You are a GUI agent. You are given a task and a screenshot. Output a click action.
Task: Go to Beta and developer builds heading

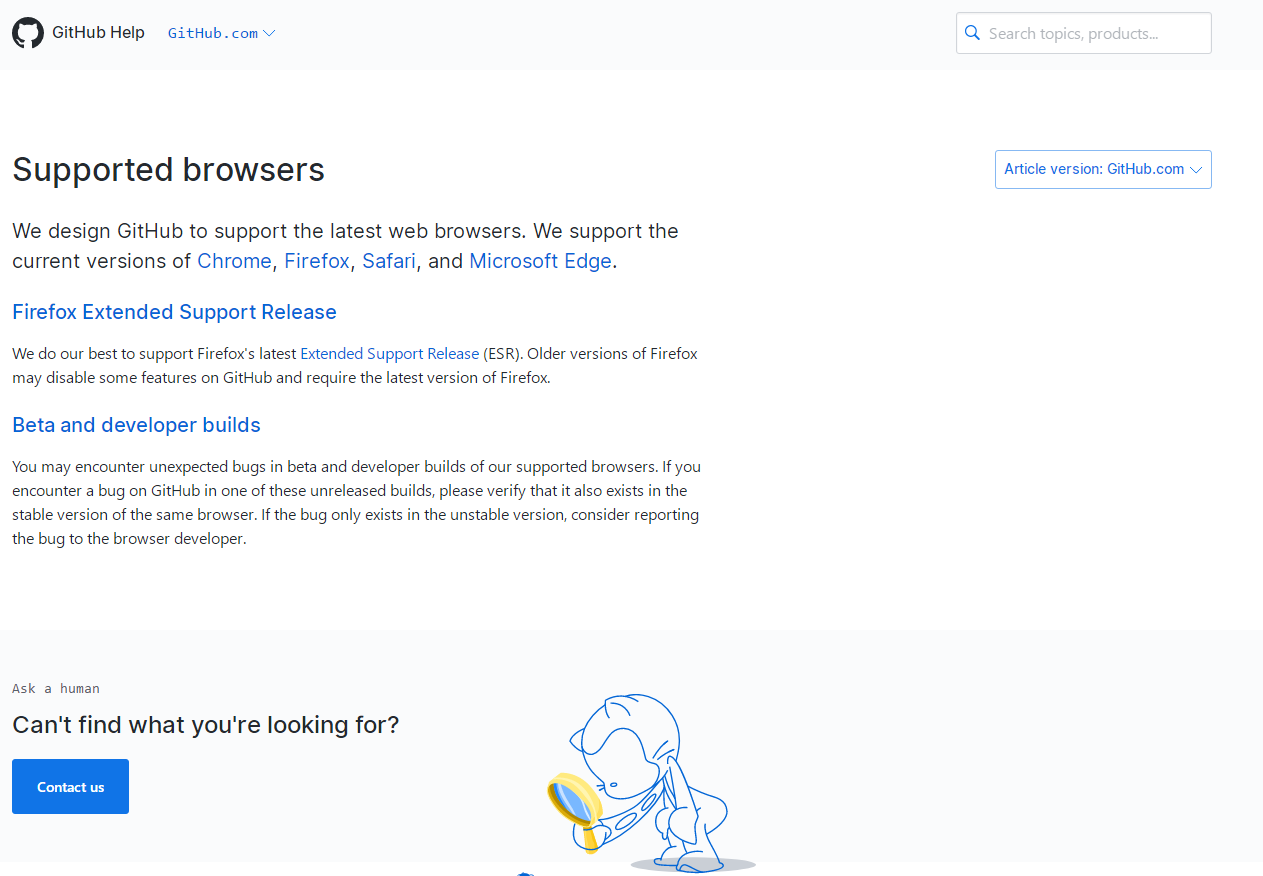(x=136, y=425)
